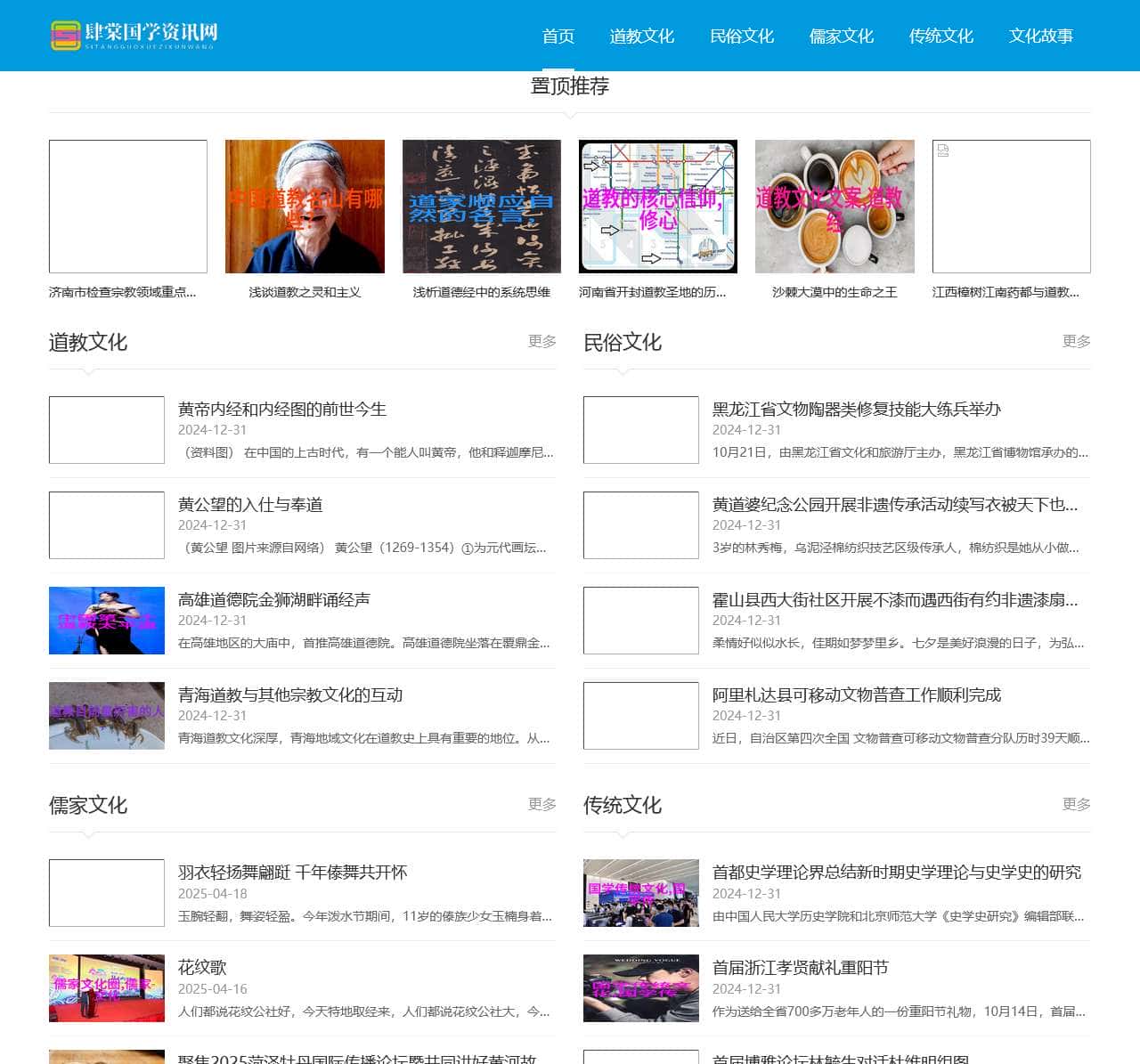
Task: Click the calligraphy thumbnail for 浅析道德经中的系统思维
Action: point(481,207)
